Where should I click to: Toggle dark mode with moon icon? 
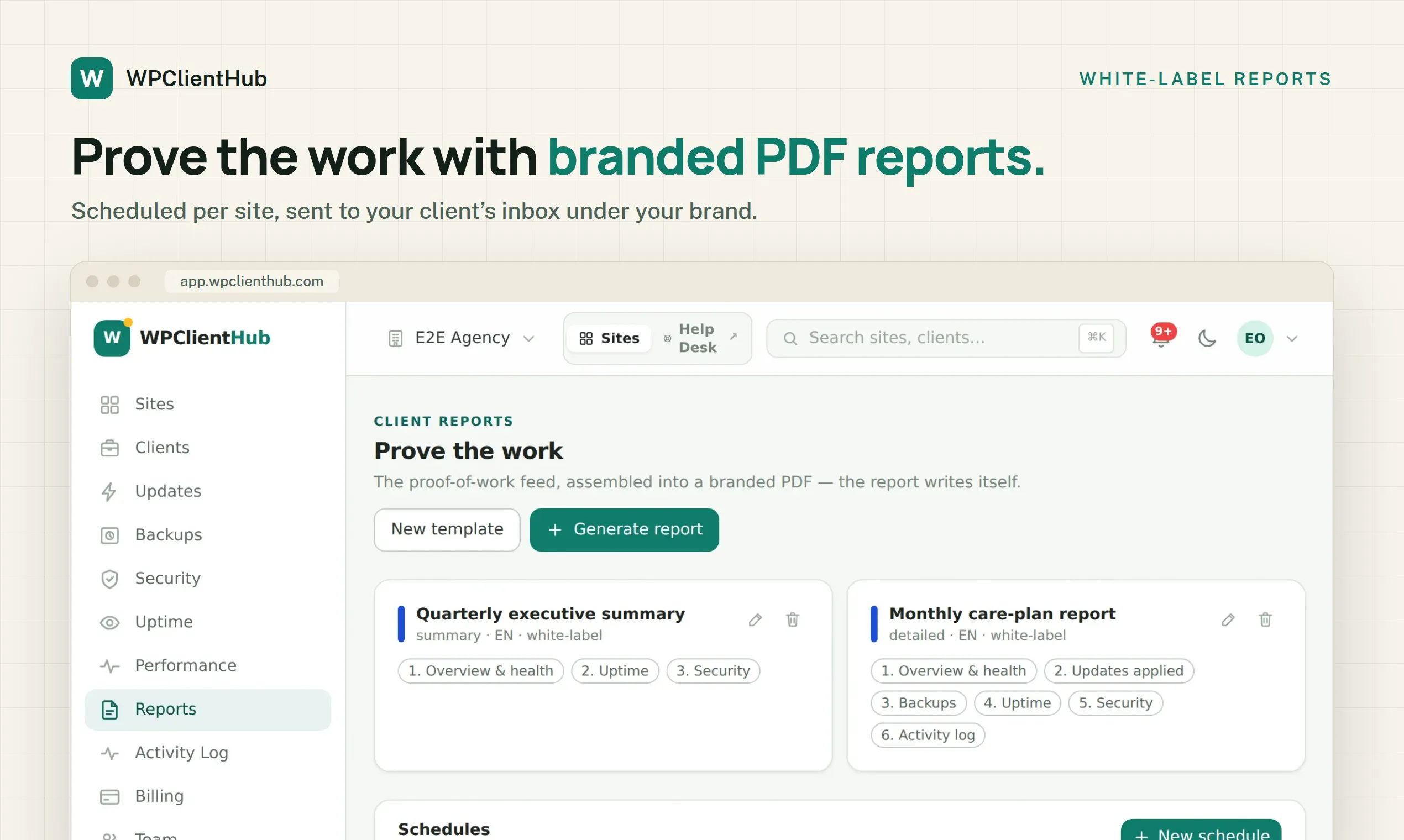click(1207, 339)
